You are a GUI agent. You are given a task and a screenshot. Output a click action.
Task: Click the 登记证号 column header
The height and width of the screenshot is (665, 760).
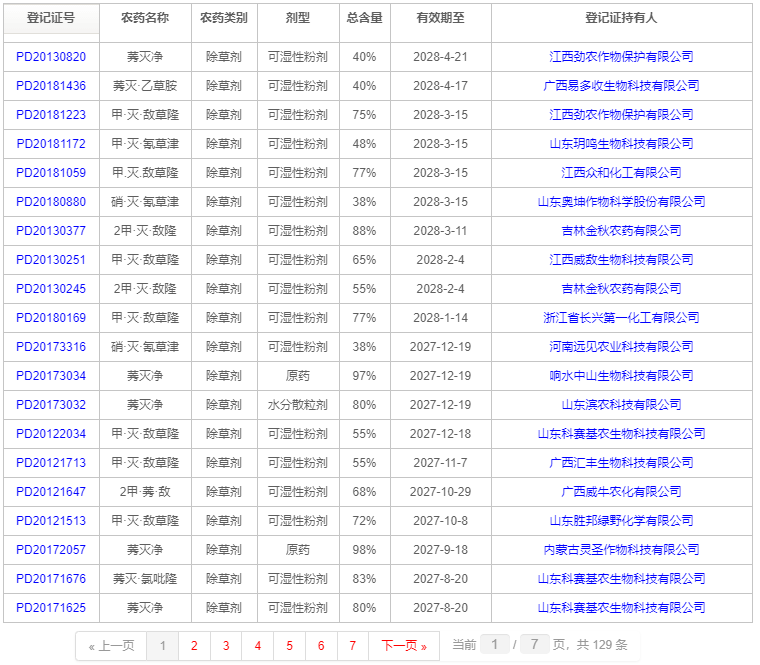pyautogui.click(x=51, y=18)
